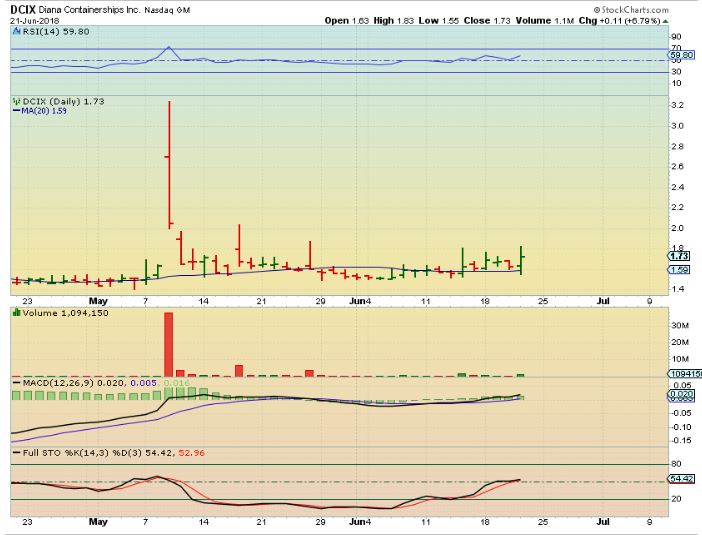This screenshot has width=702, height=535.
Task: Click the RSI(14) 59.80 legend text
Action: 56,31
